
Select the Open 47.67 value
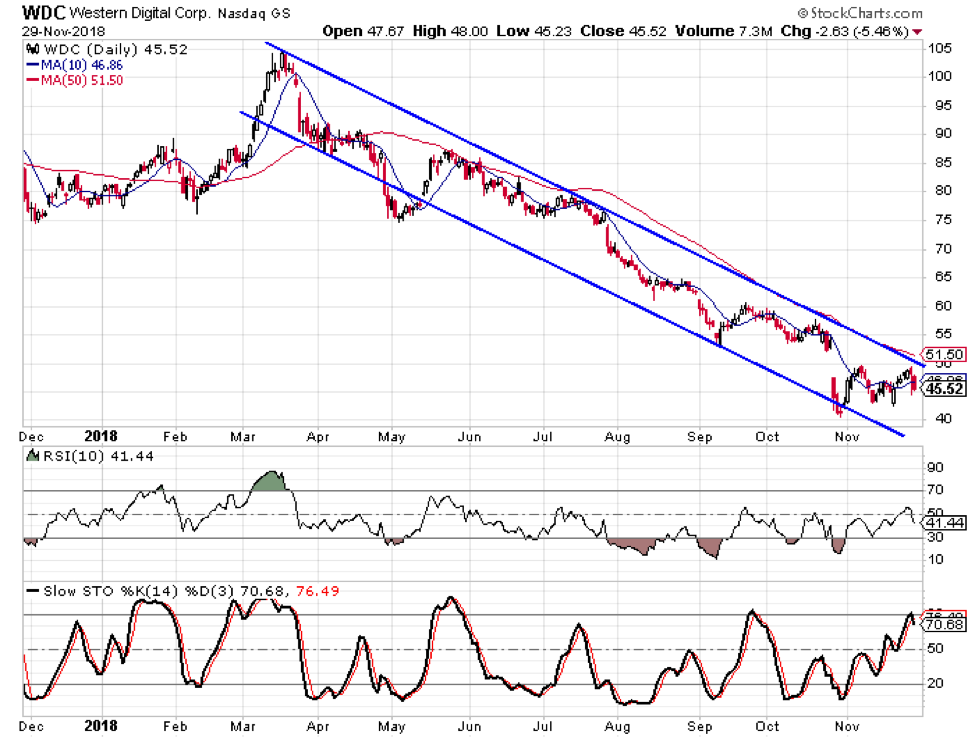coord(363,31)
